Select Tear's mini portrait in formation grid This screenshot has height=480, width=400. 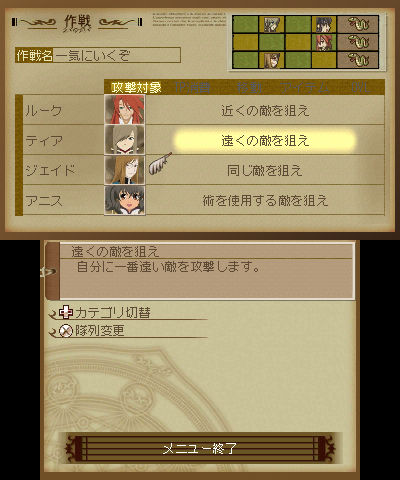click(x=272, y=24)
